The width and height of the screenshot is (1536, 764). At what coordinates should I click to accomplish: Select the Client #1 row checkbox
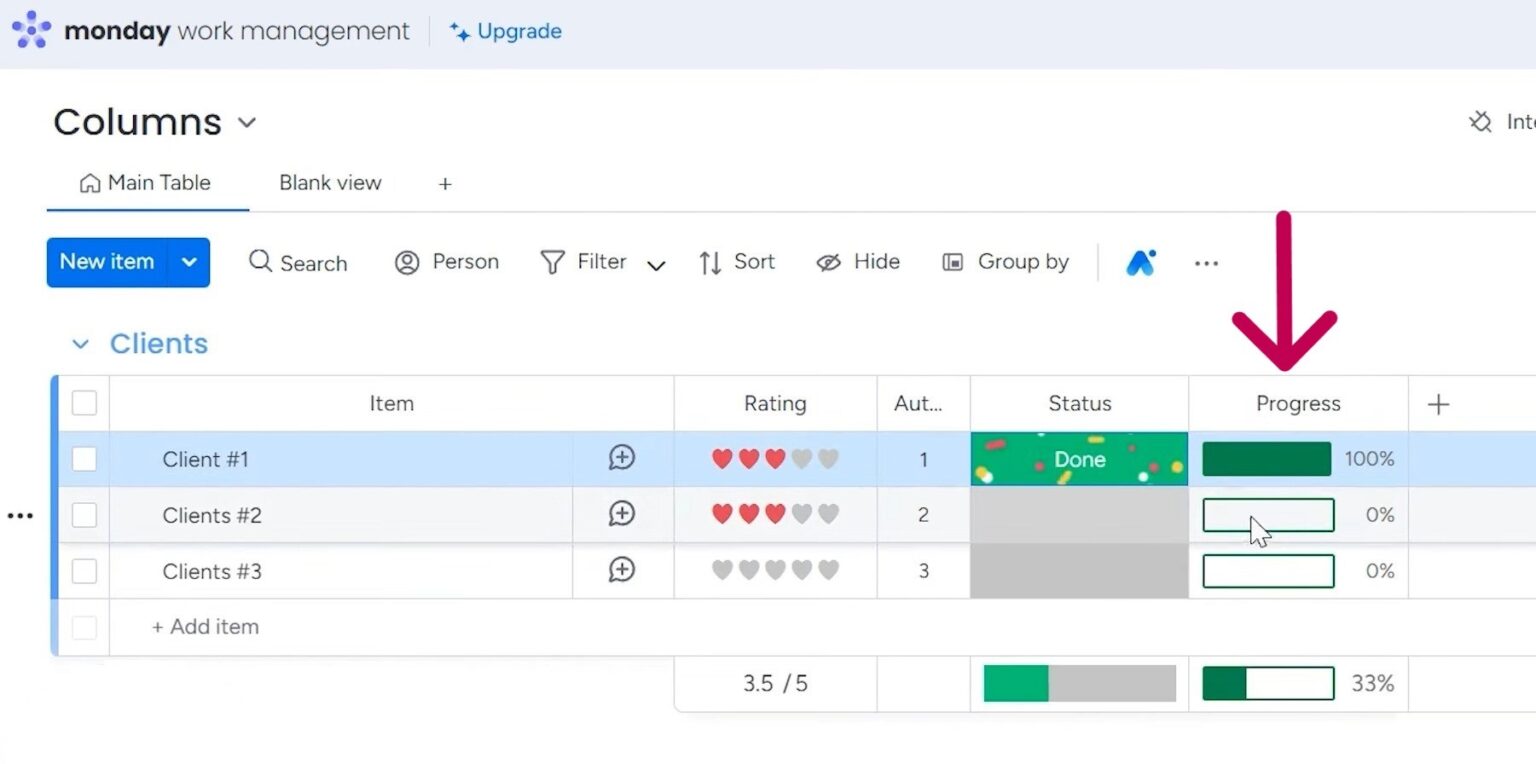click(x=84, y=459)
